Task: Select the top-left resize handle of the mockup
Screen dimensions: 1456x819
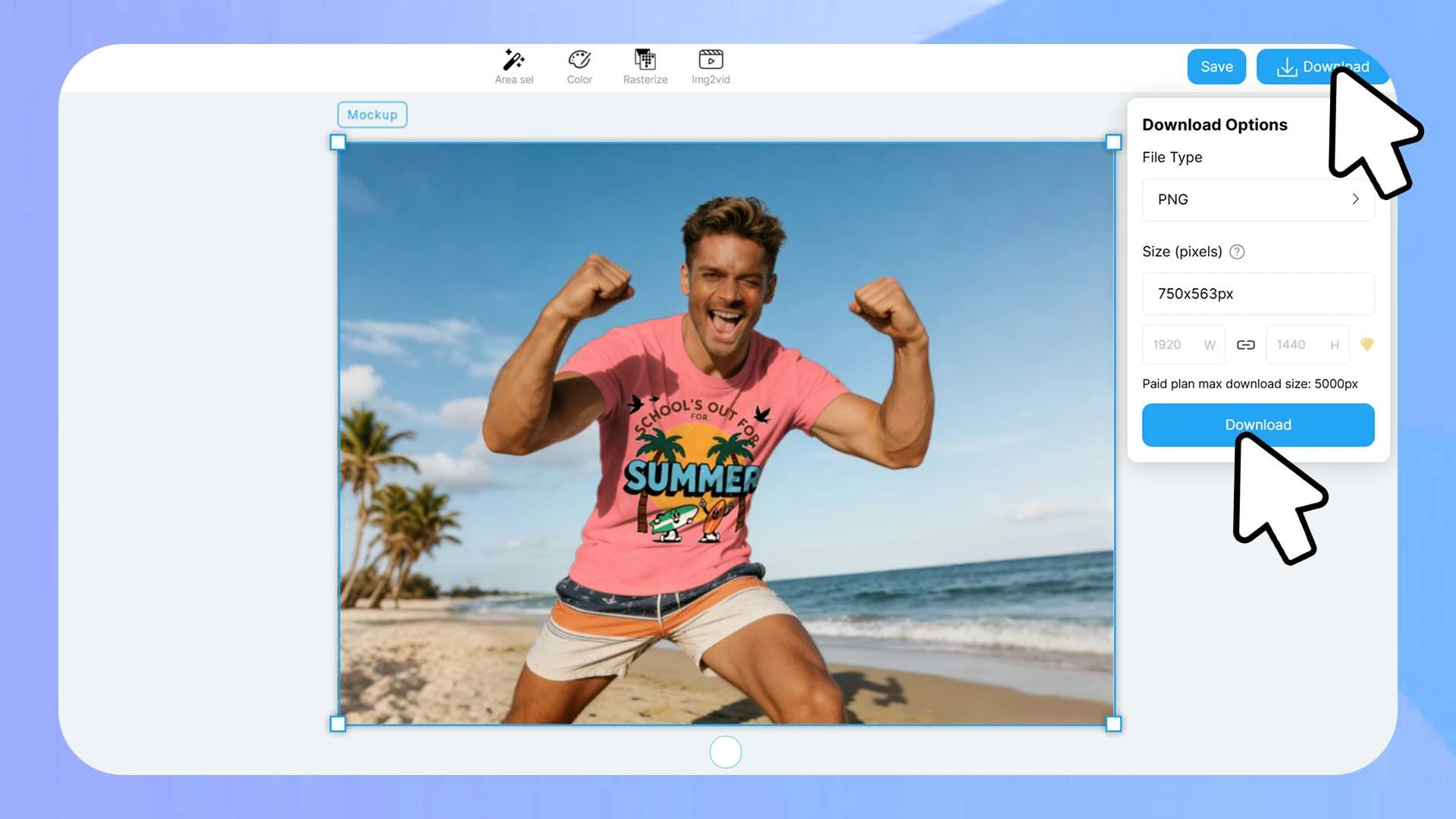Action: (338, 142)
